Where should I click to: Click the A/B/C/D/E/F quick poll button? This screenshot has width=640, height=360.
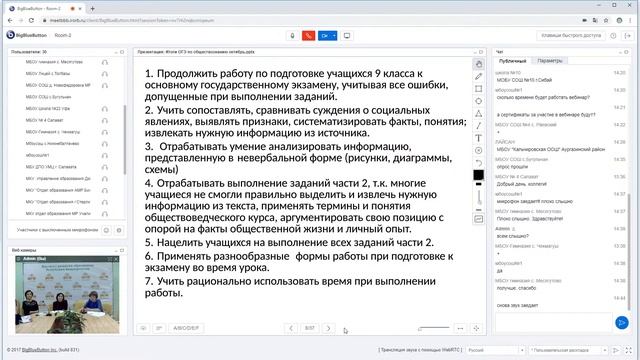(186, 328)
